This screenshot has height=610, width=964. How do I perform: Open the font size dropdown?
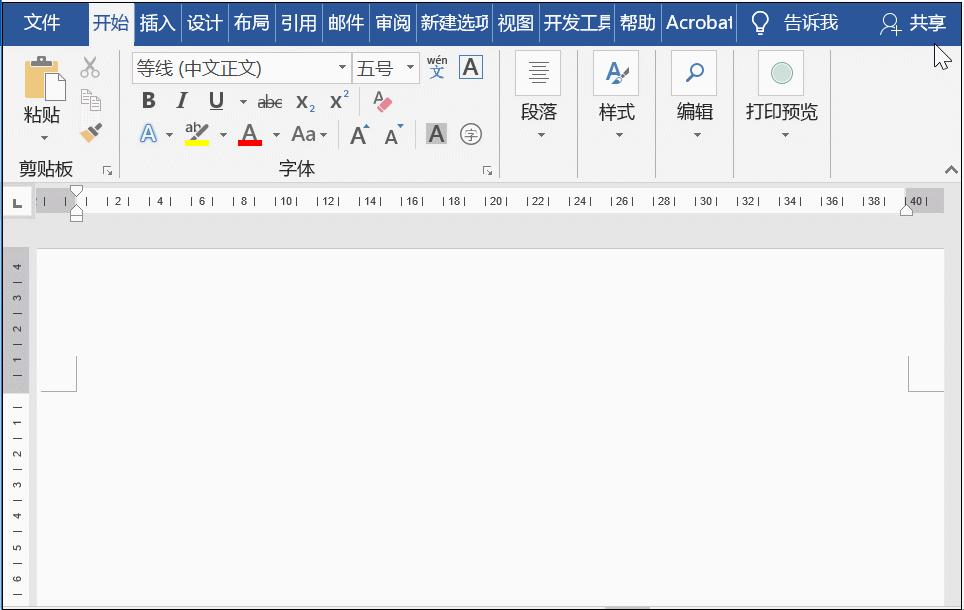point(409,67)
